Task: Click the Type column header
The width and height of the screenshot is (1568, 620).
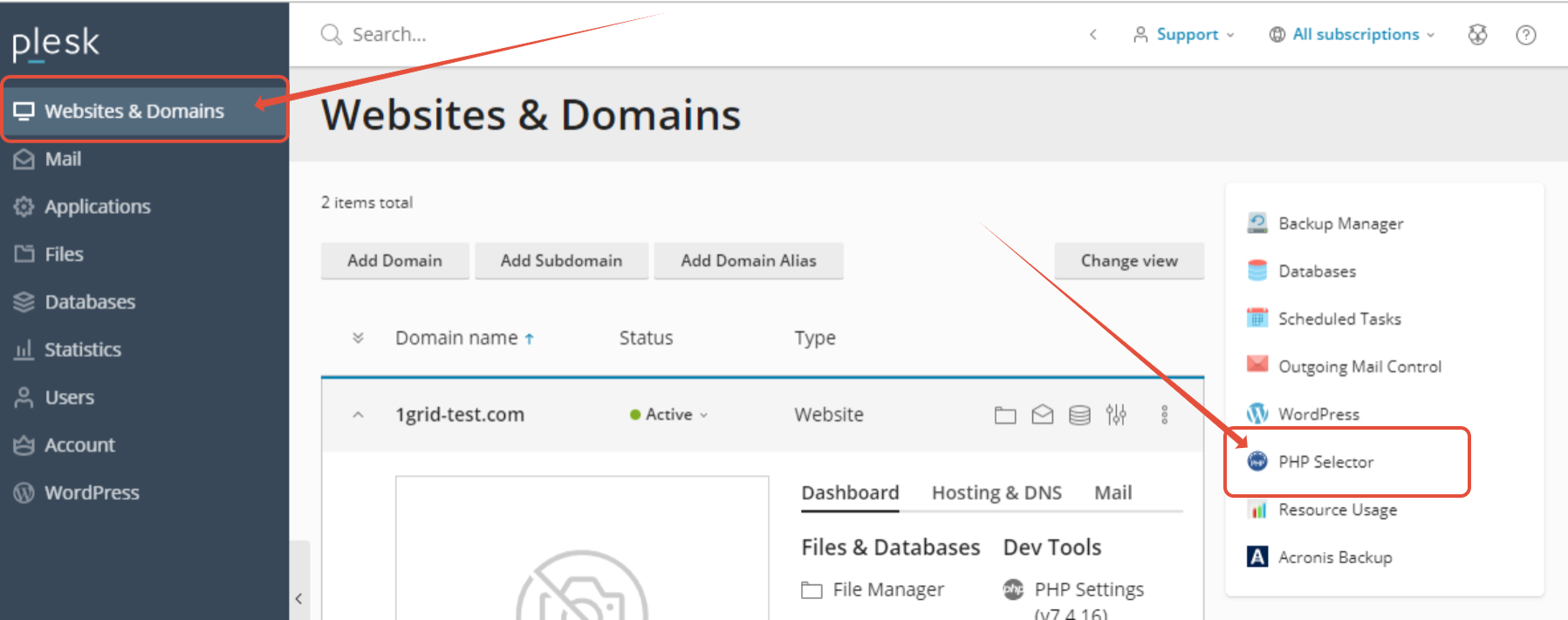Action: [815, 338]
